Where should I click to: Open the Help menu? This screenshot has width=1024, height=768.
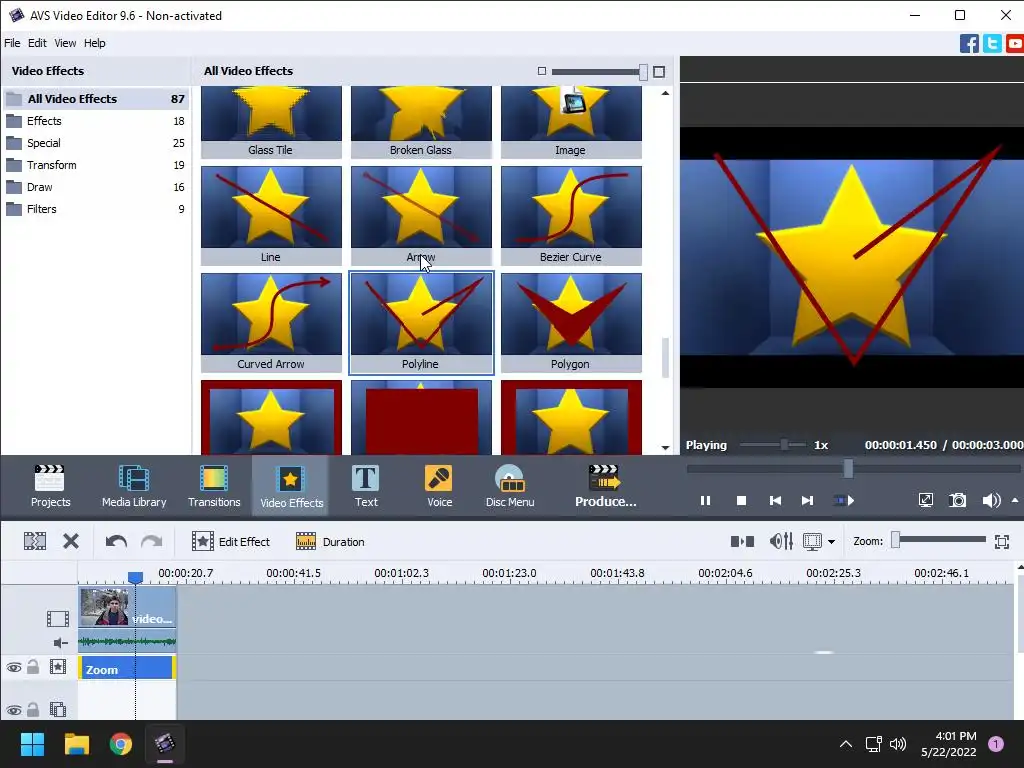tap(95, 43)
